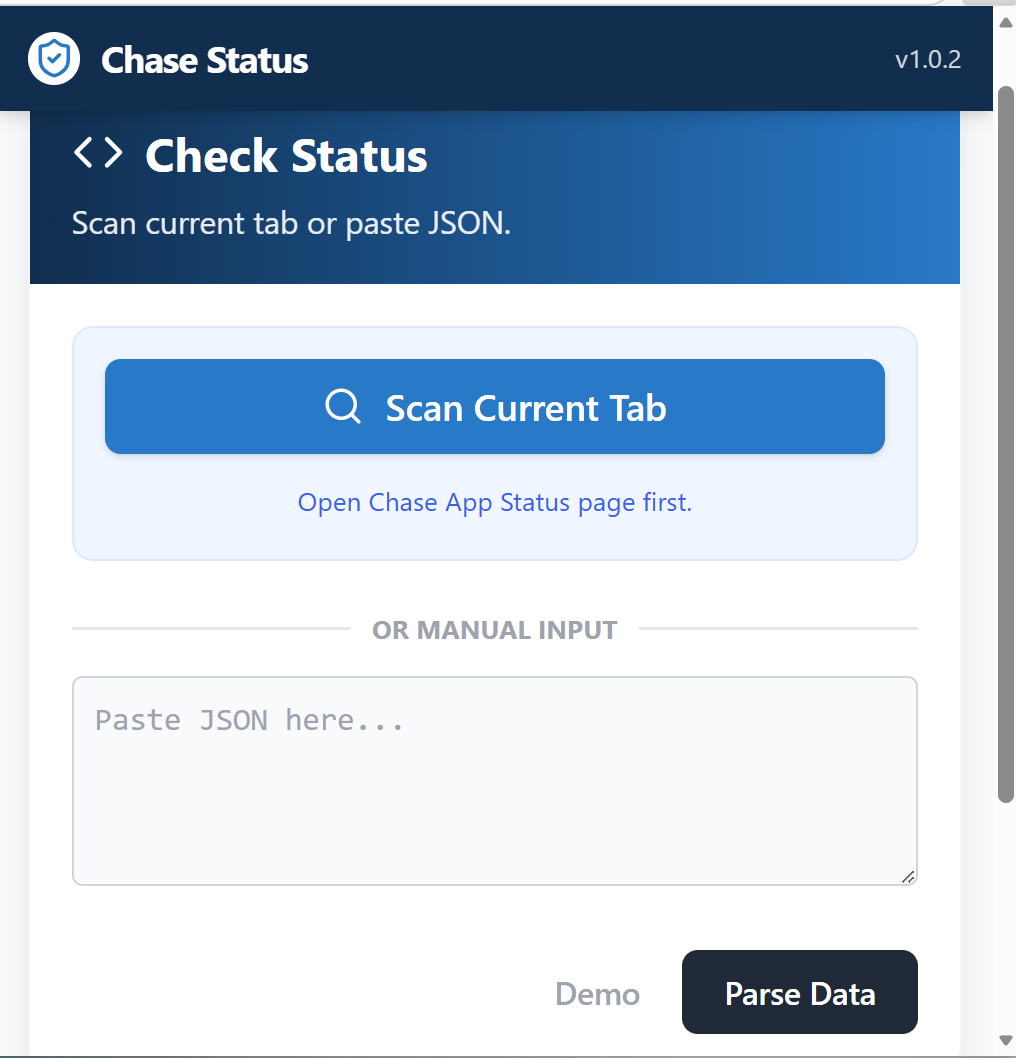
Task: Click the code brackets icon beside Check Status
Action: coord(98,154)
